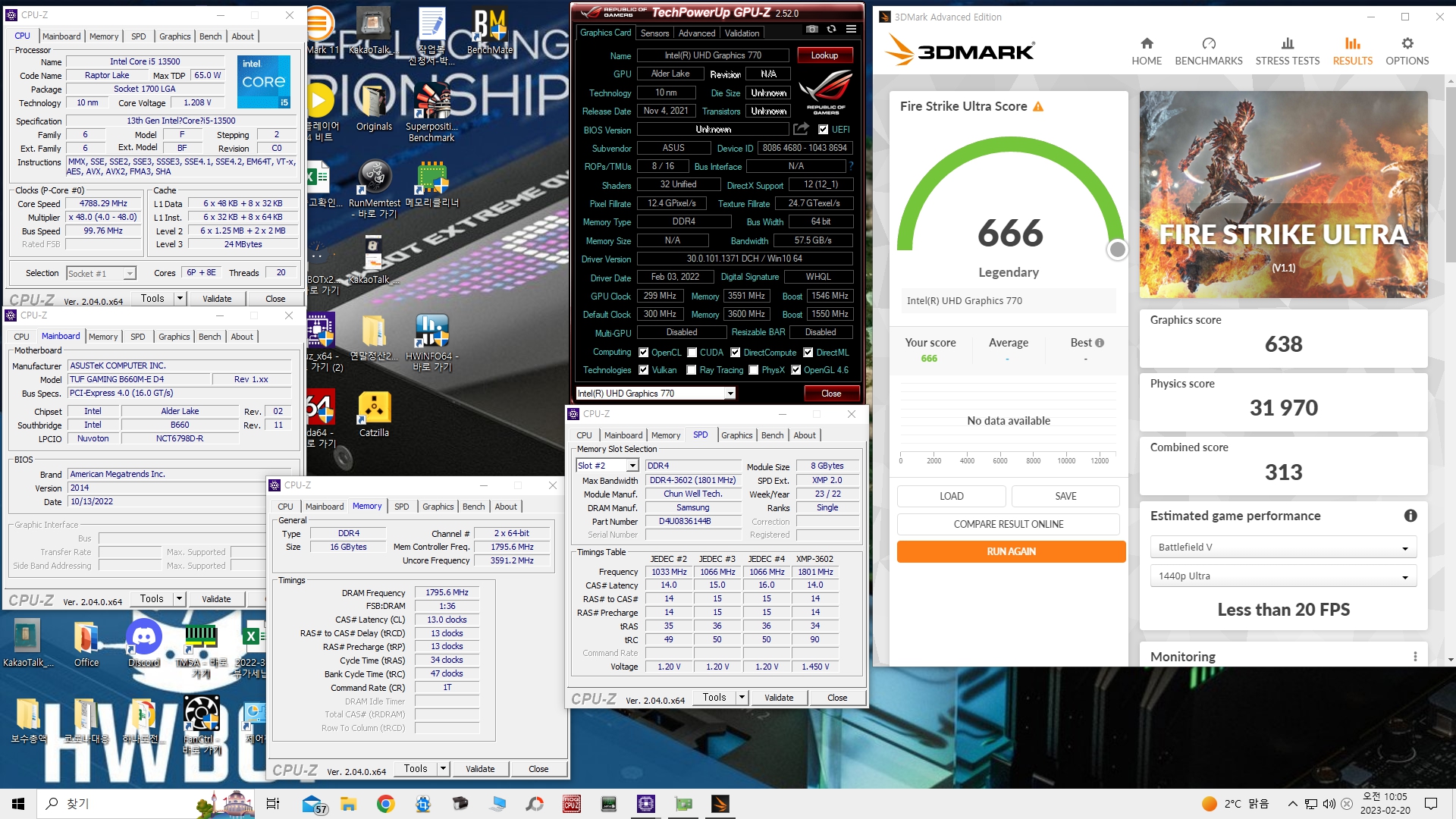Open the Monitoring three-dot options menu

(1415, 657)
